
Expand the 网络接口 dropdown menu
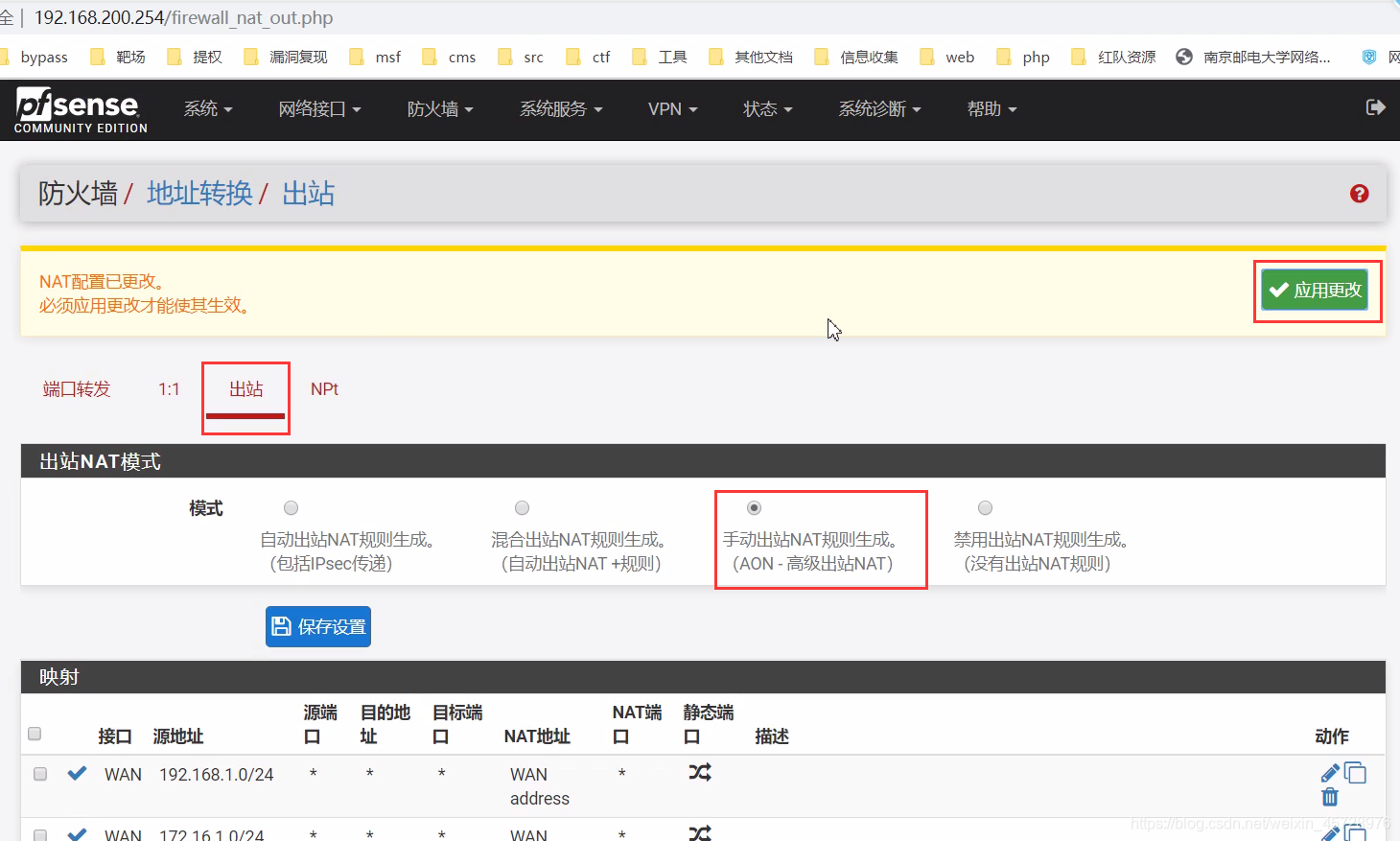pos(319,109)
